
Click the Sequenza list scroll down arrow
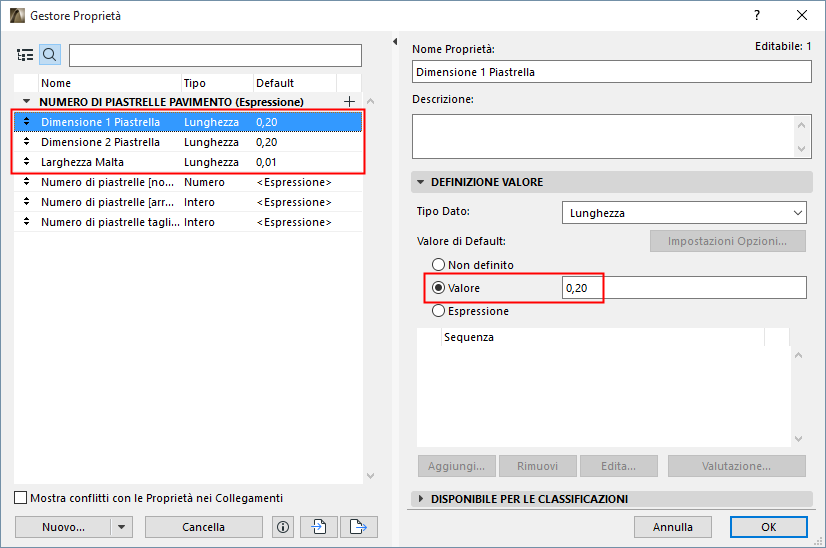[799, 438]
